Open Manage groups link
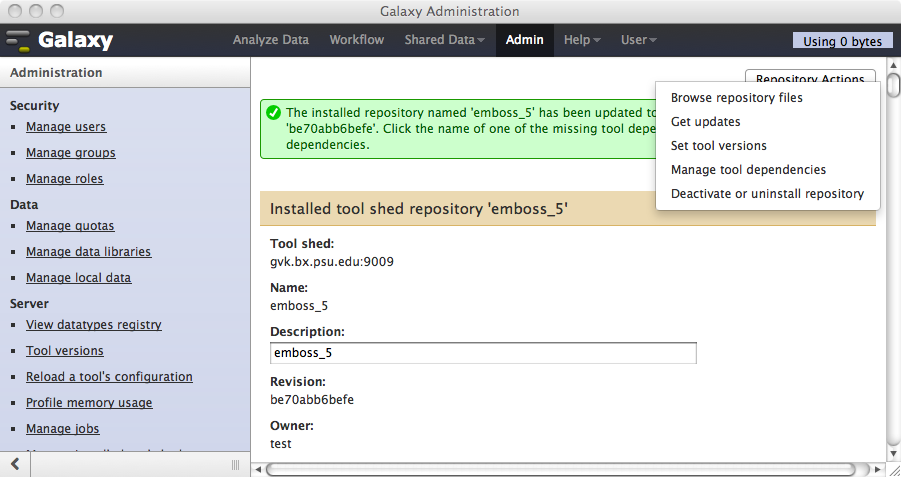This screenshot has height=477, width=901. pos(71,153)
